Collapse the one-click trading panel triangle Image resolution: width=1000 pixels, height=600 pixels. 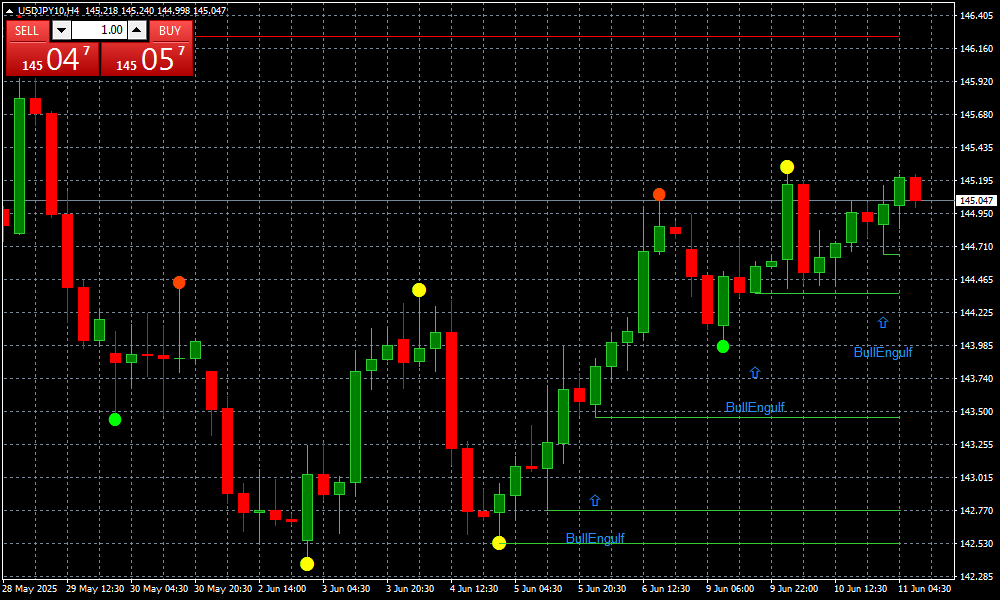pos(10,10)
